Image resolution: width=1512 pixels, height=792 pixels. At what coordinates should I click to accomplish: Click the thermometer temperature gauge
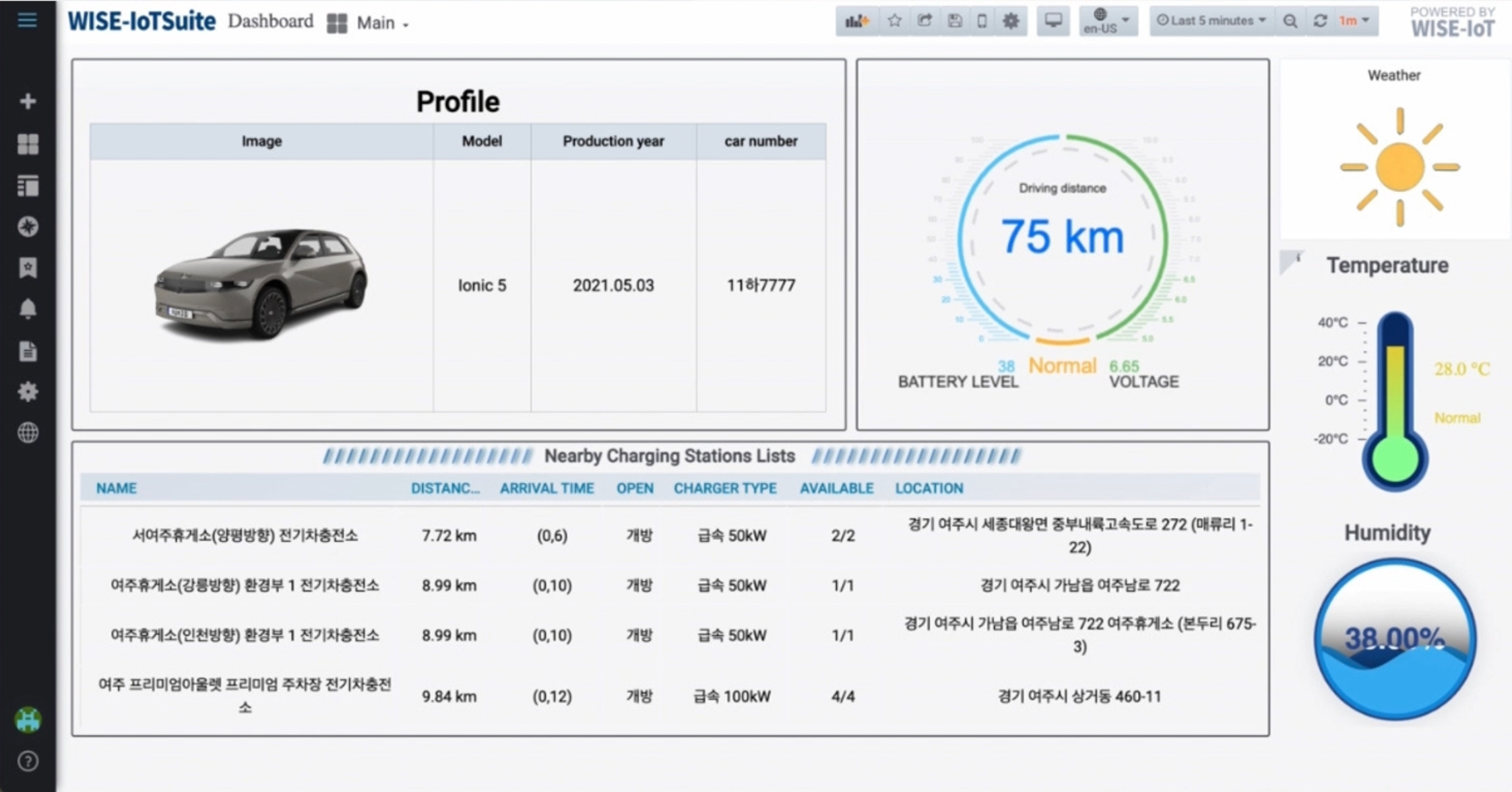(1395, 401)
